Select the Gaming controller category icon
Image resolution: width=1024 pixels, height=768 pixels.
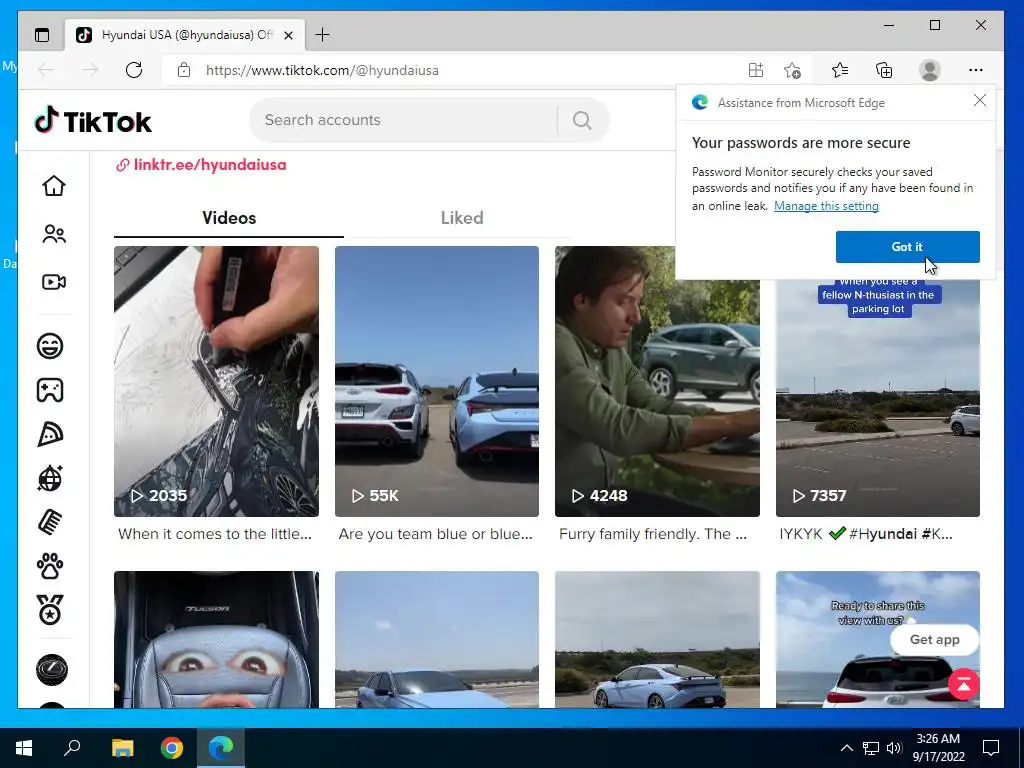[x=50, y=390]
